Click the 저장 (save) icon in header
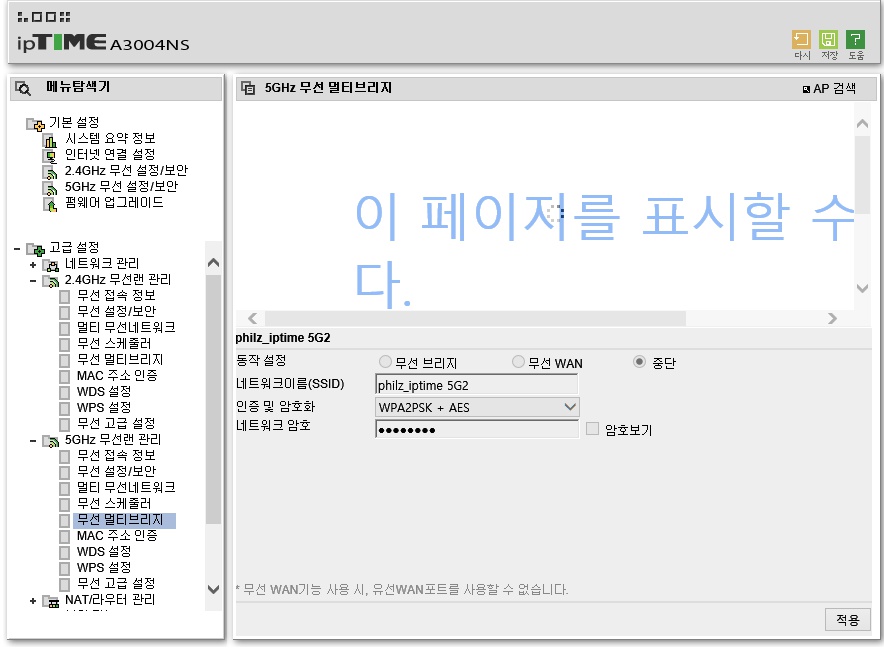 [x=828, y=39]
